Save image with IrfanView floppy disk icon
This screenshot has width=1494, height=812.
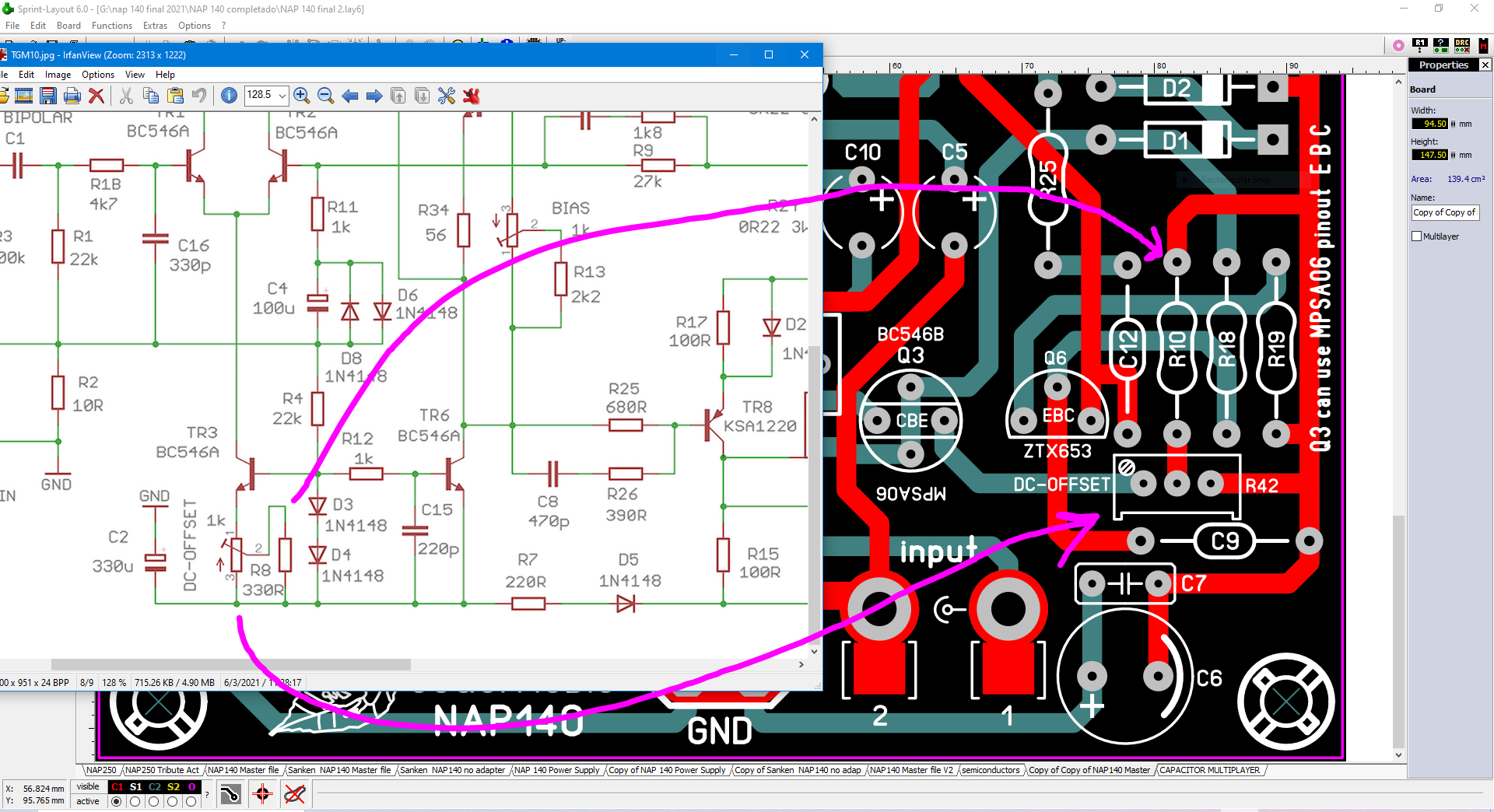(48, 96)
